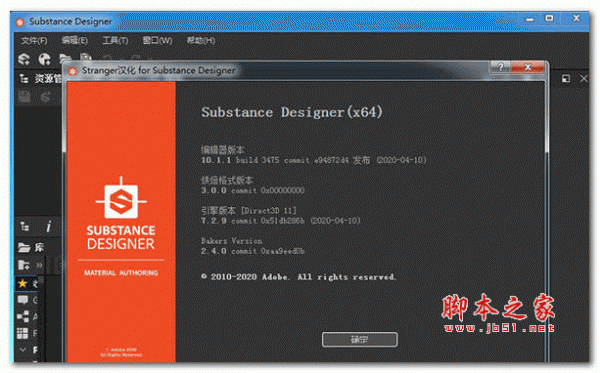
Task: Click the add folder icon in library toolbar
Action: [x=24, y=265]
